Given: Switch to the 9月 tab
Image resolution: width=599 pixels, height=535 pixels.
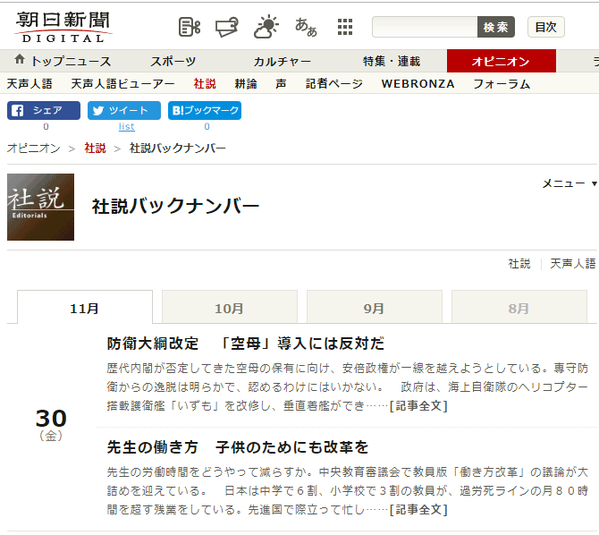Looking at the screenshot, I should click(x=374, y=308).
